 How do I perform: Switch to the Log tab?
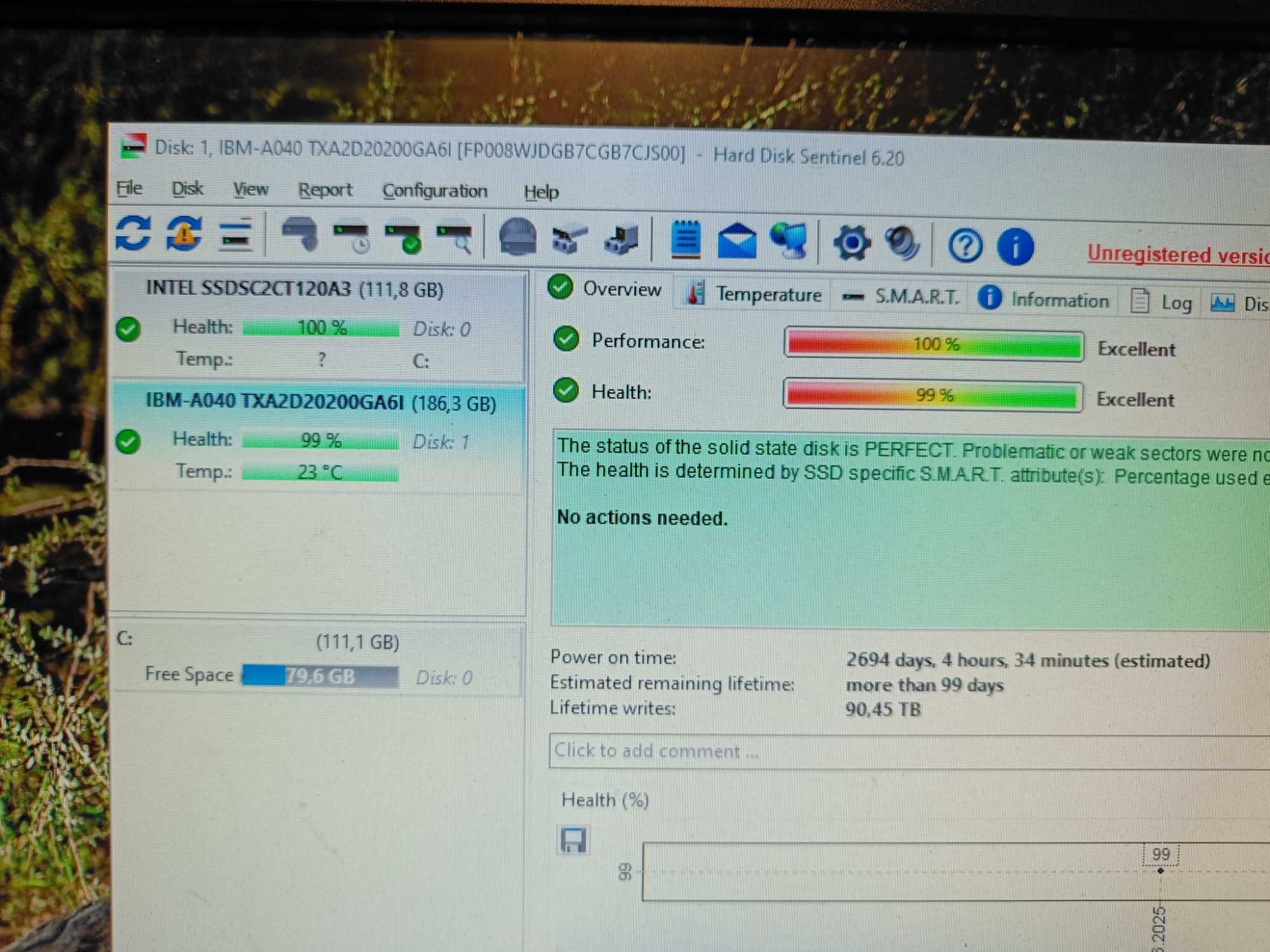(1161, 303)
